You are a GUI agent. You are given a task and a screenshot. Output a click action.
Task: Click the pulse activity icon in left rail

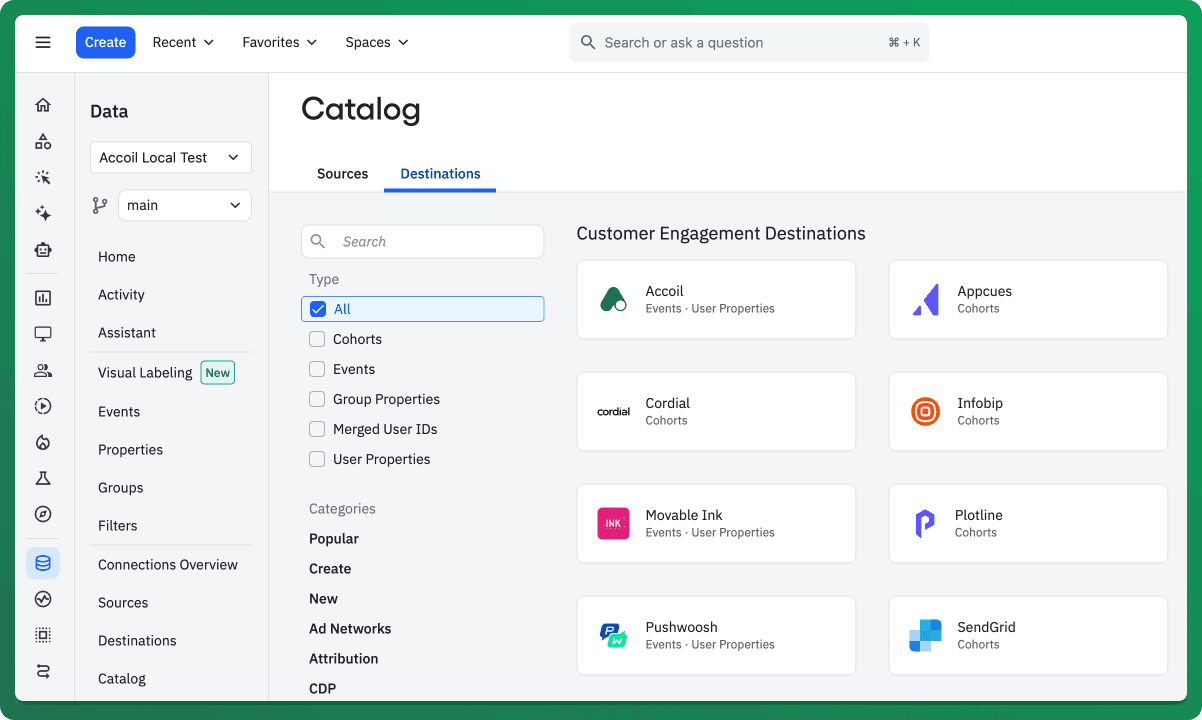click(43, 599)
